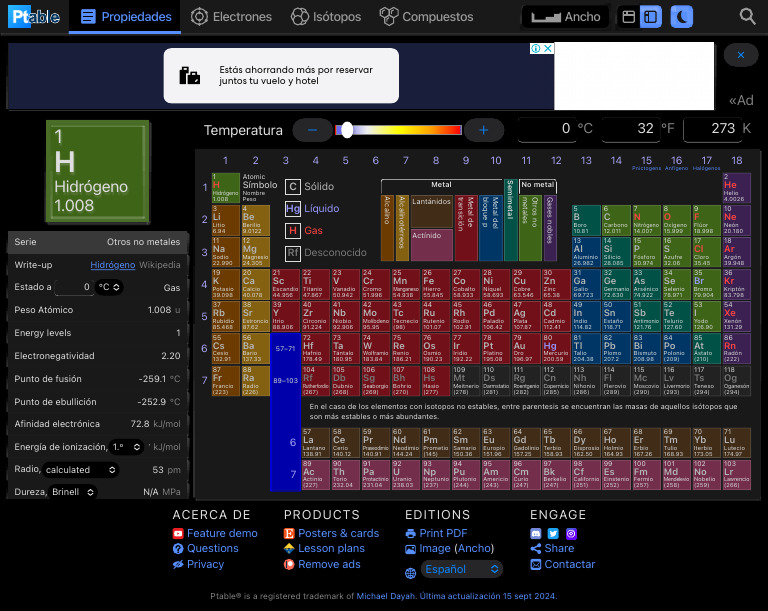Click the Actínido category swatch
The width and height of the screenshot is (768, 611).
(432, 245)
